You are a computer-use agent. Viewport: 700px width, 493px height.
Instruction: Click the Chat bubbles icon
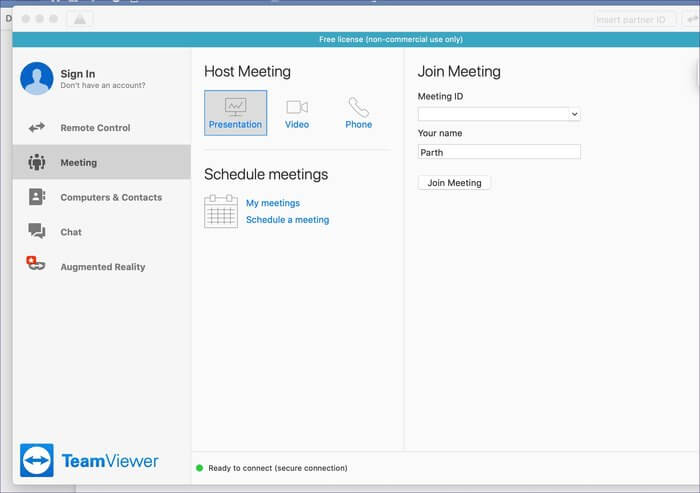(x=37, y=231)
